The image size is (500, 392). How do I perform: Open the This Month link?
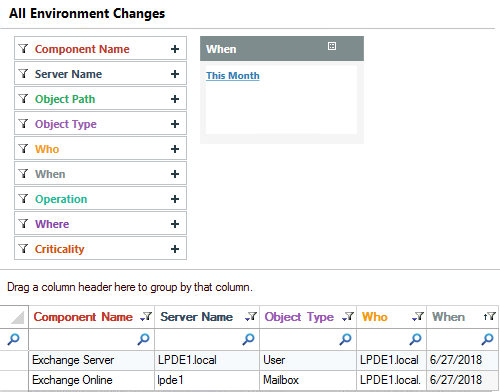(x=233, y=76)
